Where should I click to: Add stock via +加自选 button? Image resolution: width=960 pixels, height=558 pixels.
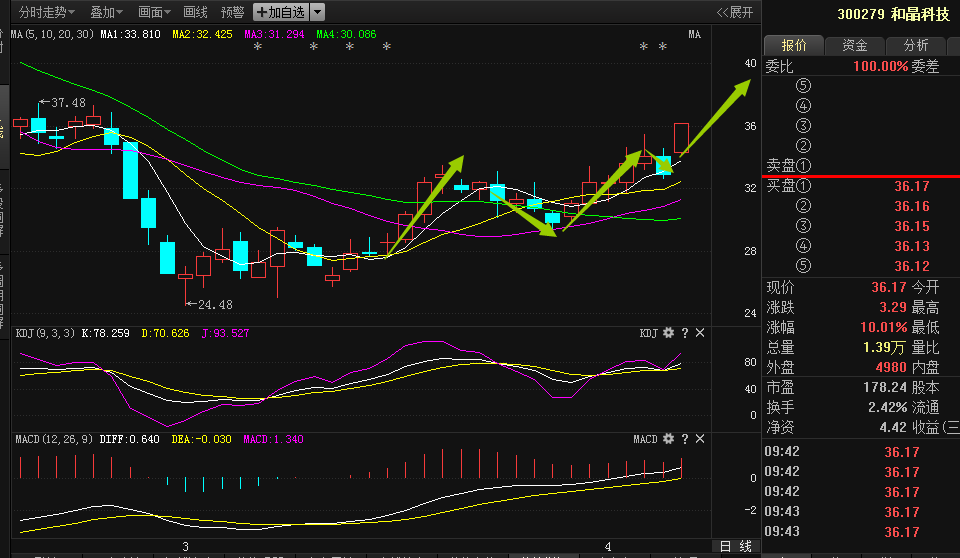(281, 12)
